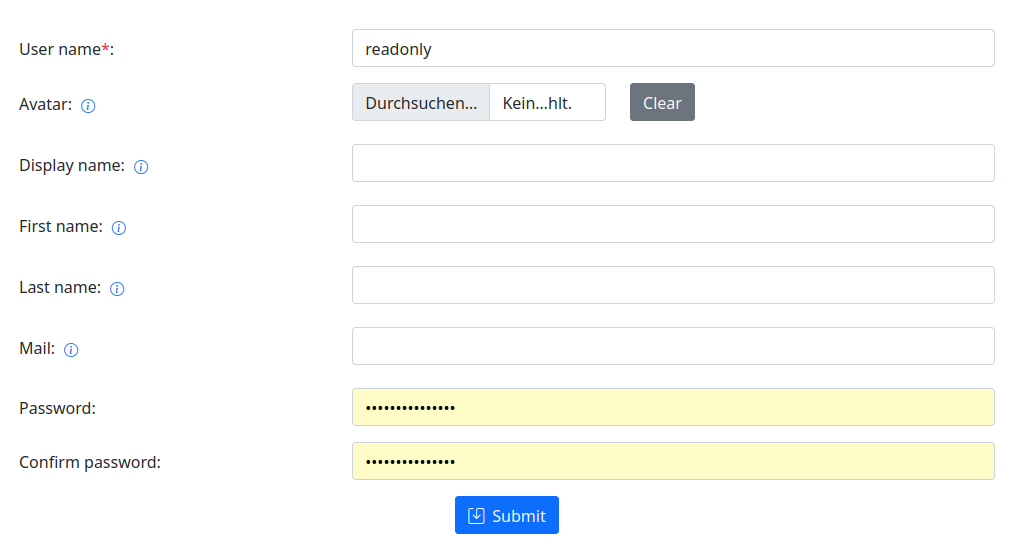This screenshot has height=548, width=1015.
Task: Focus the Mail input field
Action: tap(673, 346)
